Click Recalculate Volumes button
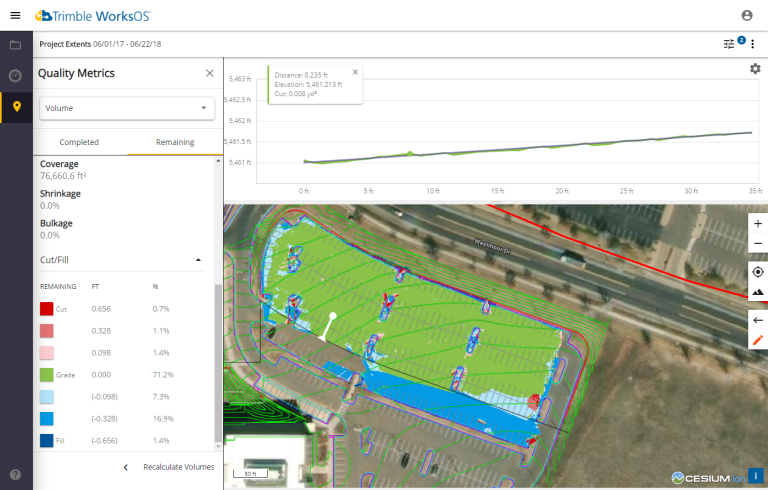768x490 pixels. (178, 467)
